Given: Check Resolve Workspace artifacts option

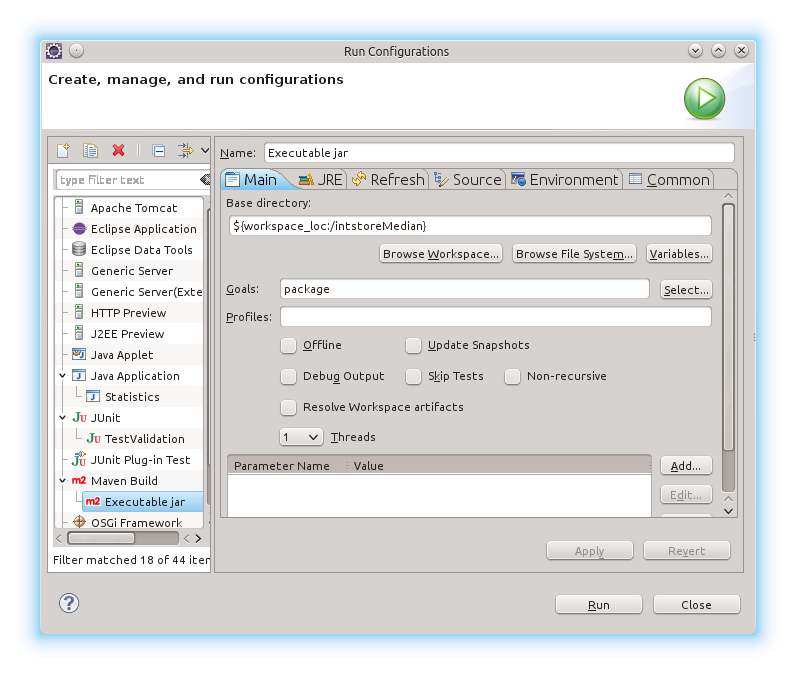Looking at the screenshot, I should coord(288,407).
